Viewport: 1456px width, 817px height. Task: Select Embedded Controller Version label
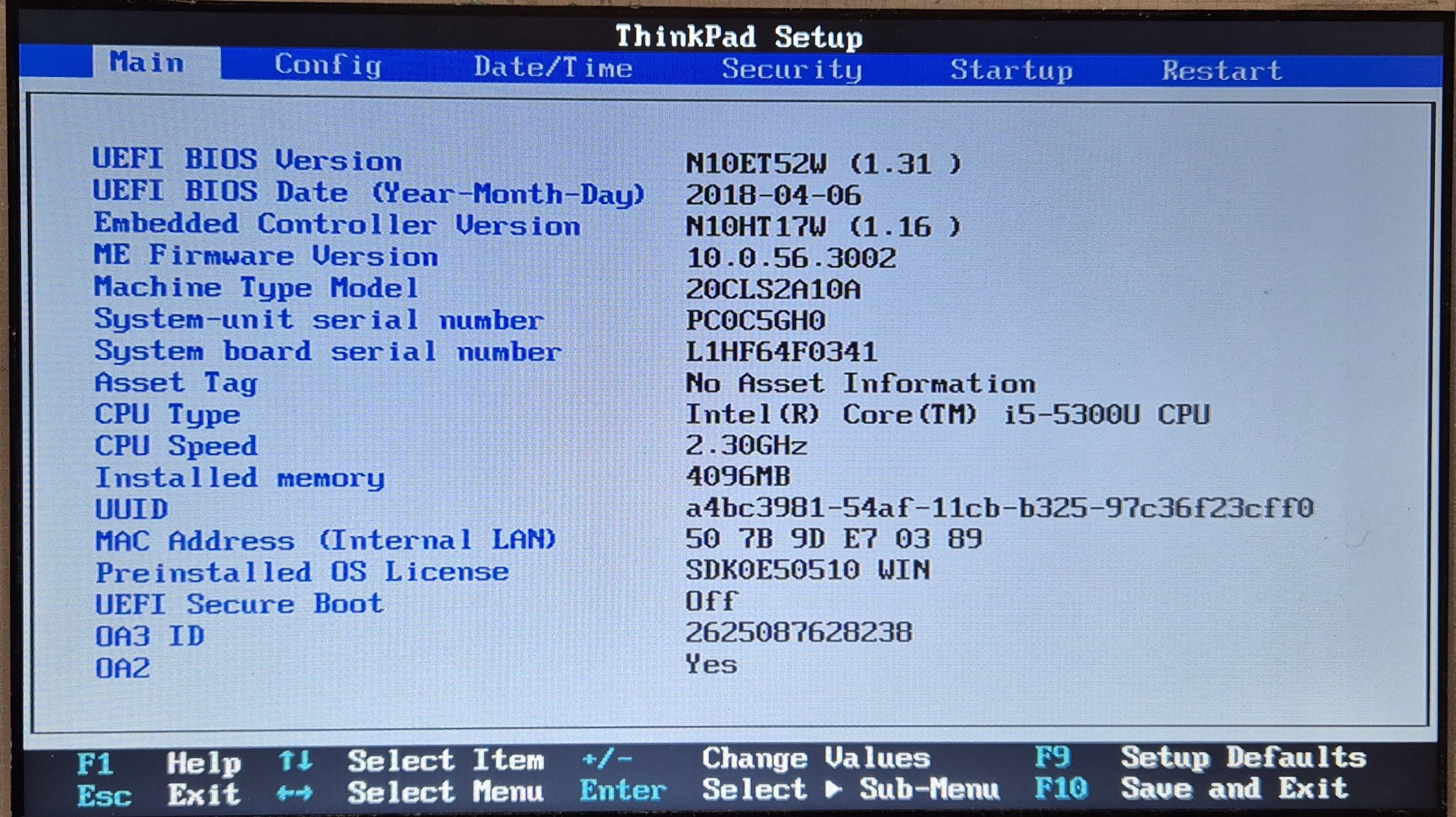[x=337, y=224]
